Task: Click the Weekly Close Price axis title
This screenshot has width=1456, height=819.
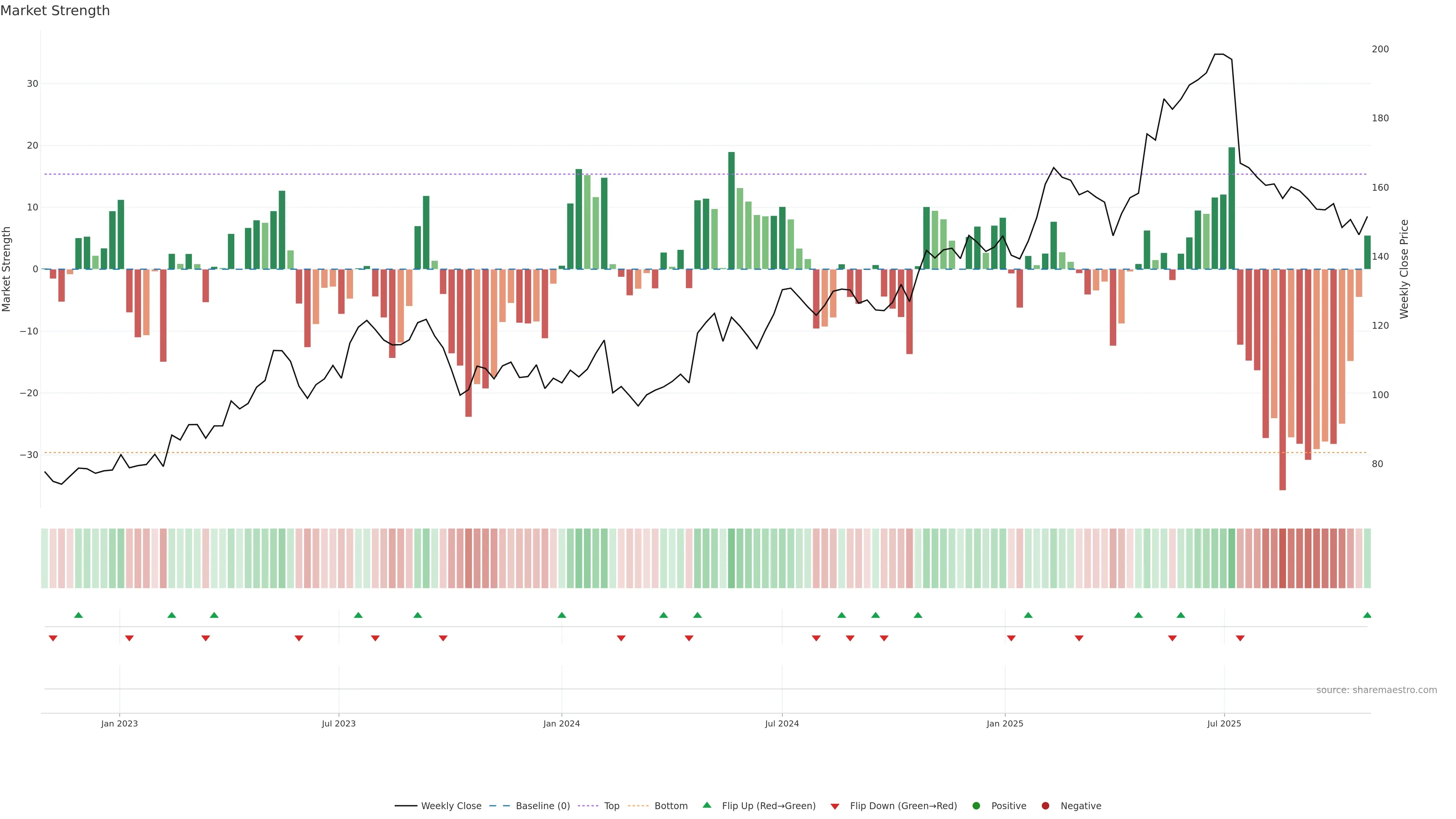Action: point(1404,269)
